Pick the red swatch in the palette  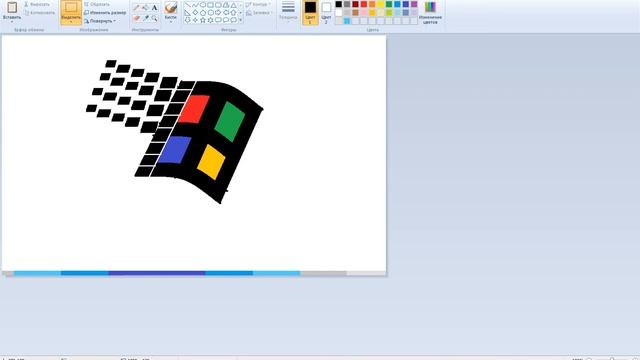364,4
